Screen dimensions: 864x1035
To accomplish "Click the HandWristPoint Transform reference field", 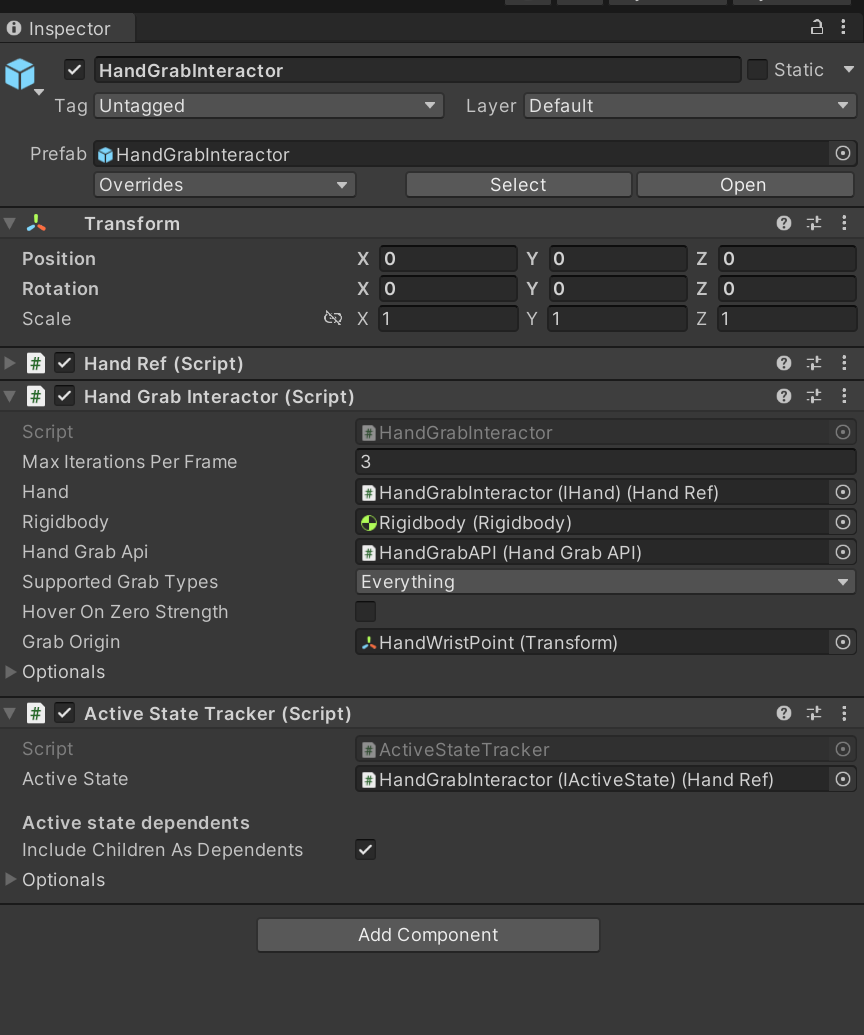I will (592, 642).
